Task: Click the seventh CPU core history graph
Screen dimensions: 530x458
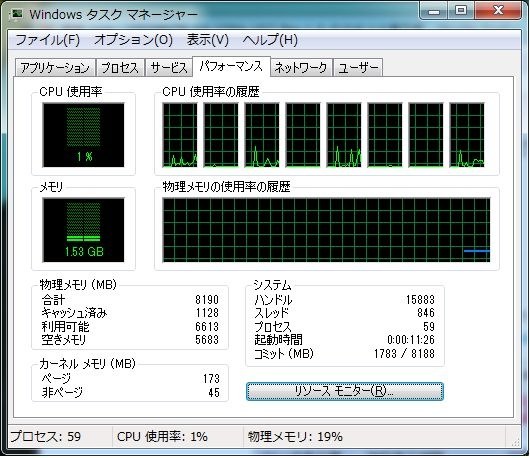Action: click(x=426, y=135)
